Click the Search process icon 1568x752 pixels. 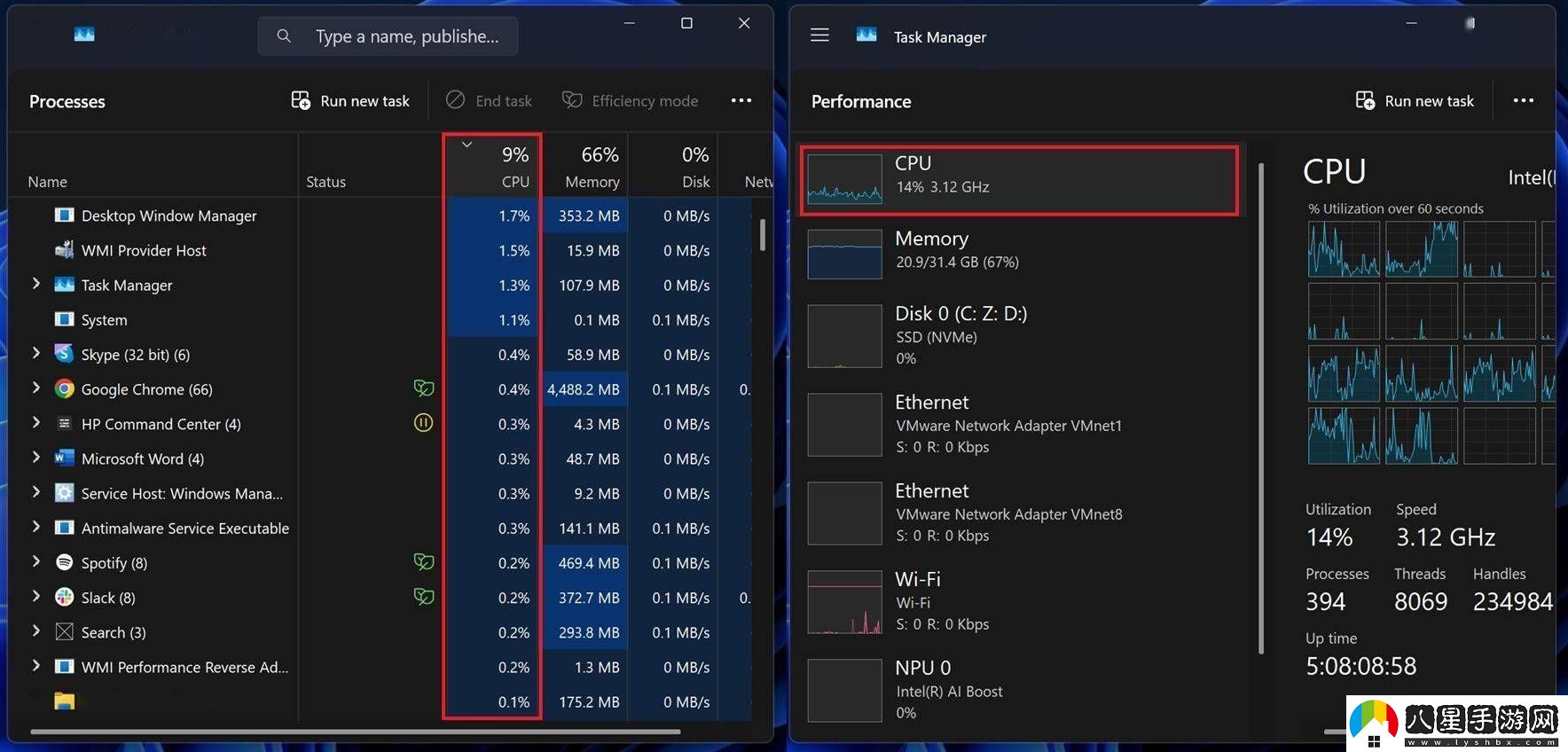[64, 631]
